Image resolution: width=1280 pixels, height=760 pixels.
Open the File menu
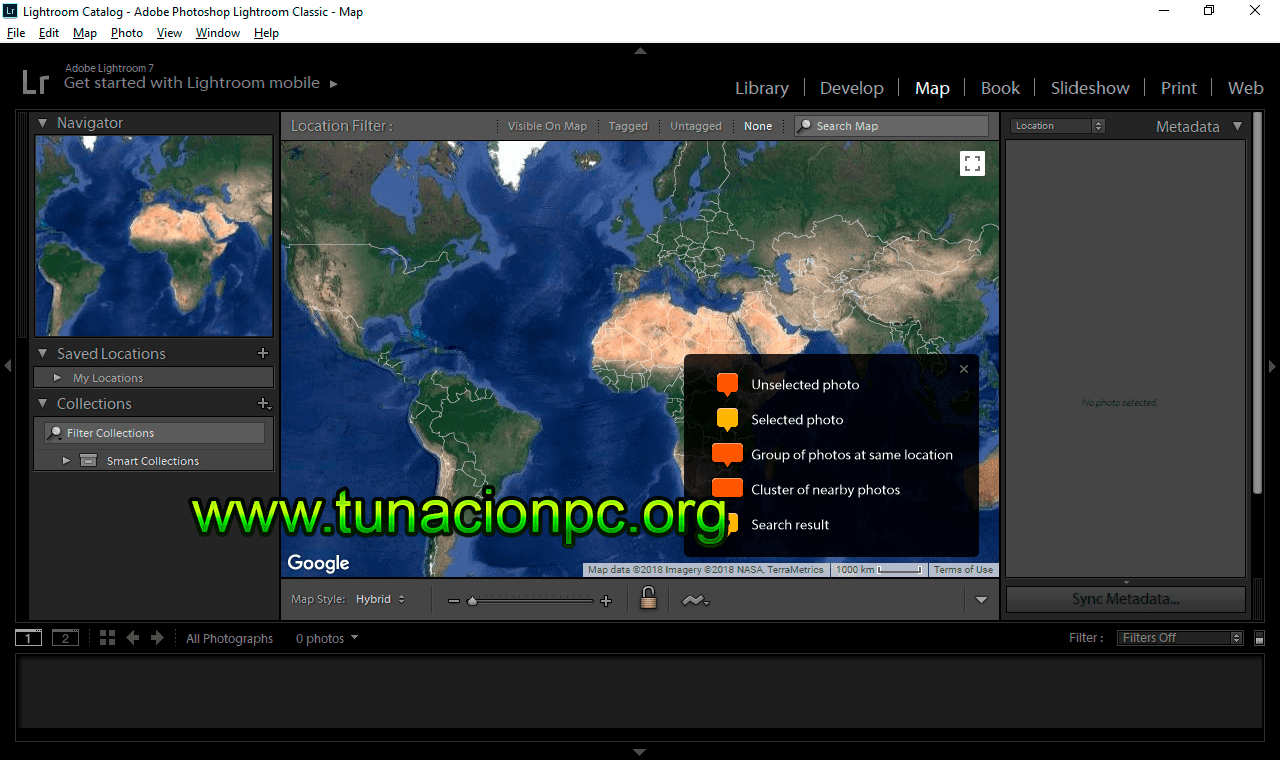pos(16,33)
